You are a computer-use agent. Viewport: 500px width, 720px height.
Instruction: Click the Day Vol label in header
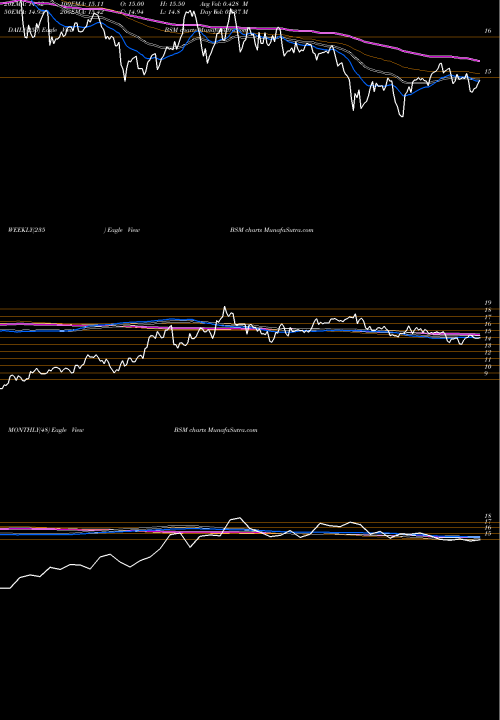(224, 12)
